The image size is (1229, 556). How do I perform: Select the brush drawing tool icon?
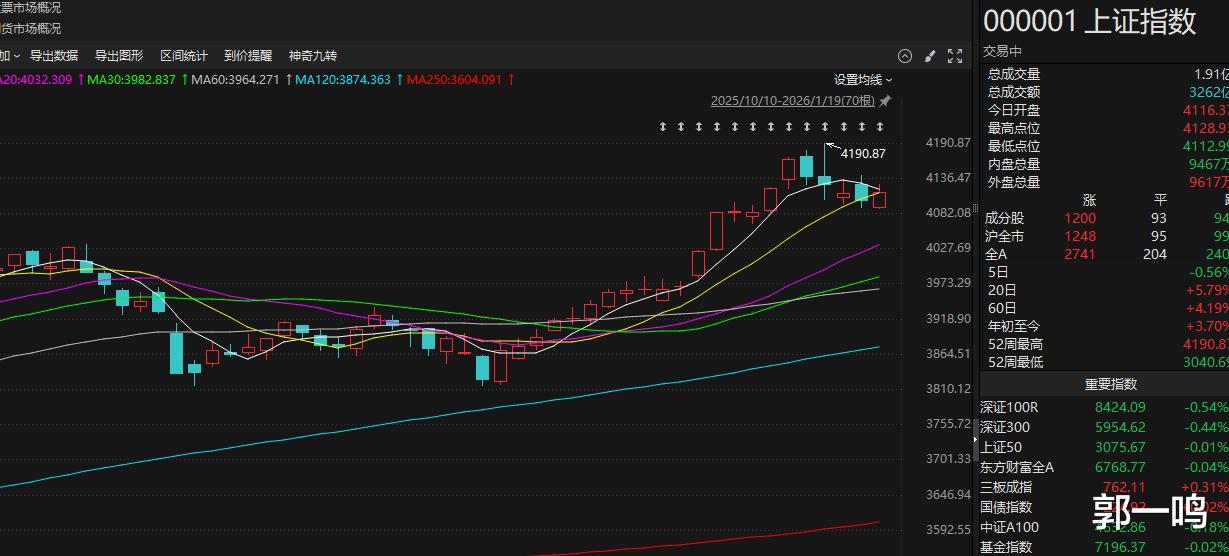pyautogui.click(x=929, y=56)
